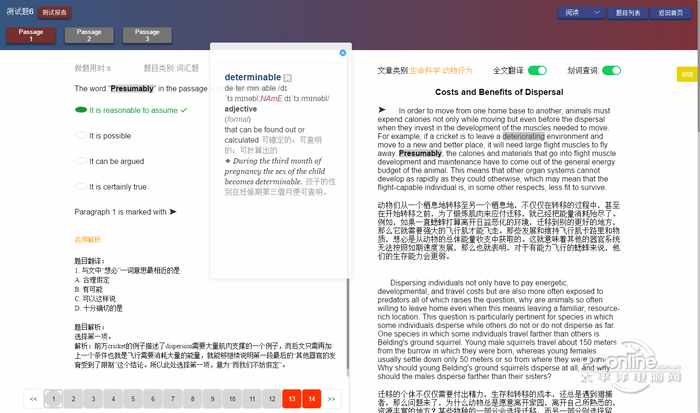Go to question 1
Screen dimensions: 700x413
tap(54, 399)
